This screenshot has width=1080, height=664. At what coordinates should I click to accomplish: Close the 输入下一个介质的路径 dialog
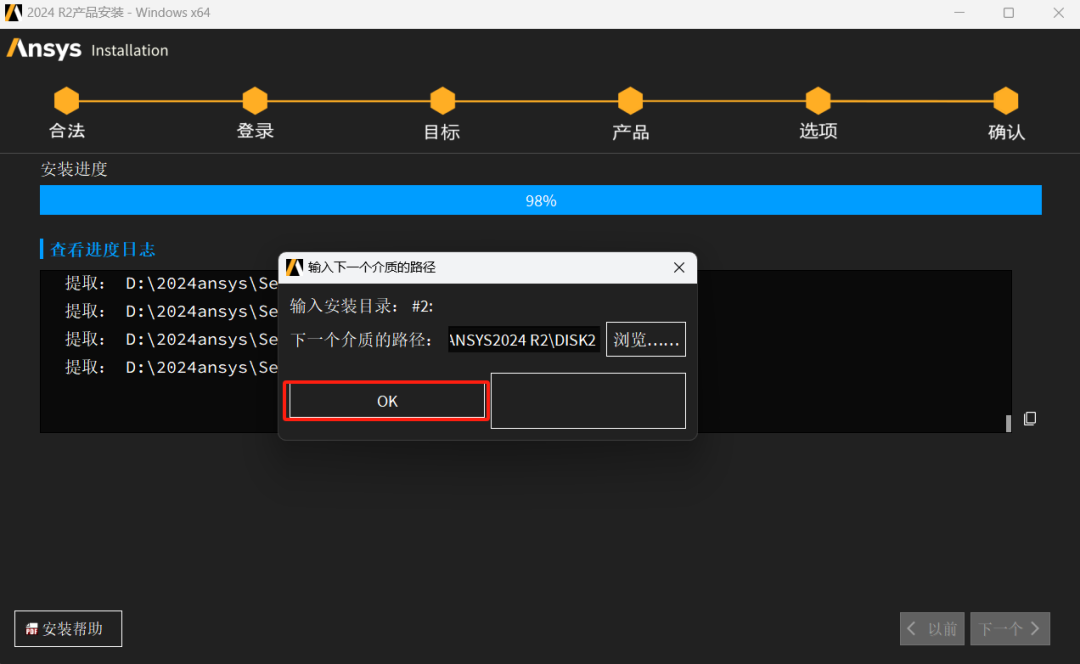coord(678,267)
